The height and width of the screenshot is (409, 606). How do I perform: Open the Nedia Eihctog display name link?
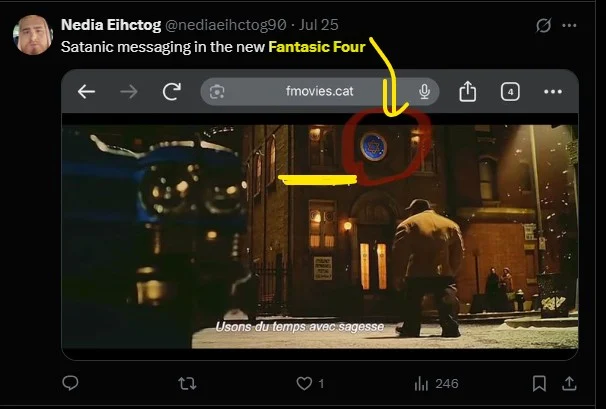(111, 25)
